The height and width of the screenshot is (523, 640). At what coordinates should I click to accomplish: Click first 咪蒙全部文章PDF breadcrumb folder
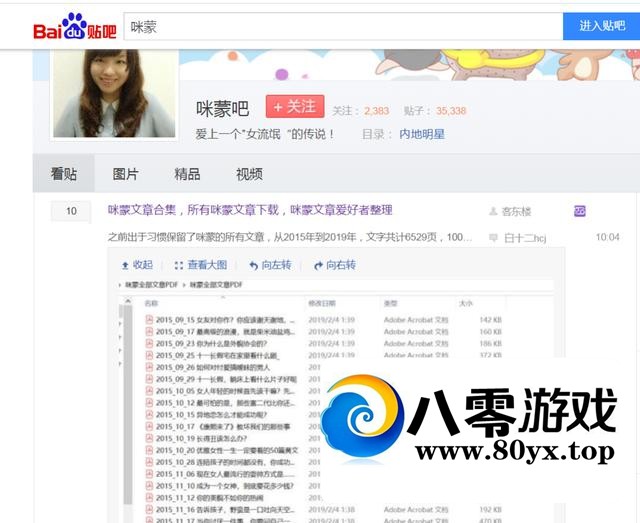pyautogui.click(x=151, y=285)
